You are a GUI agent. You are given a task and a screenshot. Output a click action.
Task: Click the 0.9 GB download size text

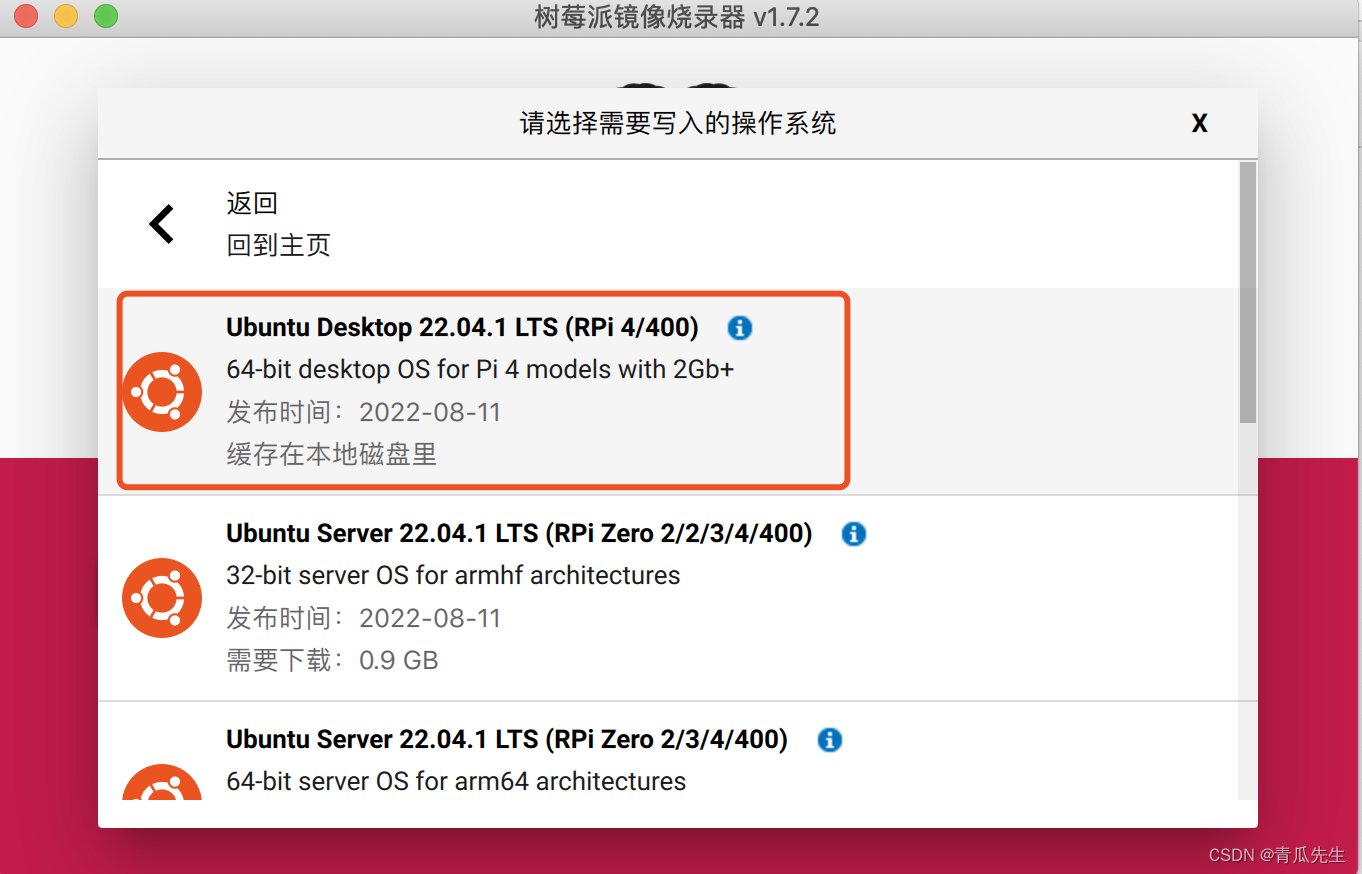(x=398, y=660)
